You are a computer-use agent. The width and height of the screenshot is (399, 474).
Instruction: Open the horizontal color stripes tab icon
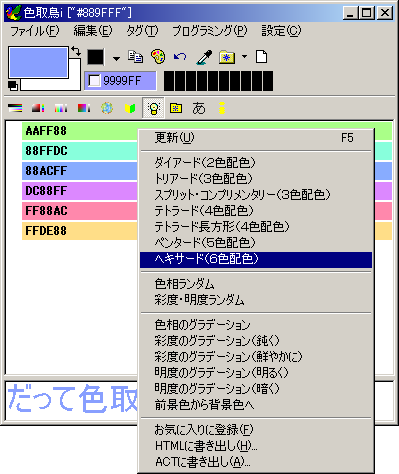coord(15,108)
